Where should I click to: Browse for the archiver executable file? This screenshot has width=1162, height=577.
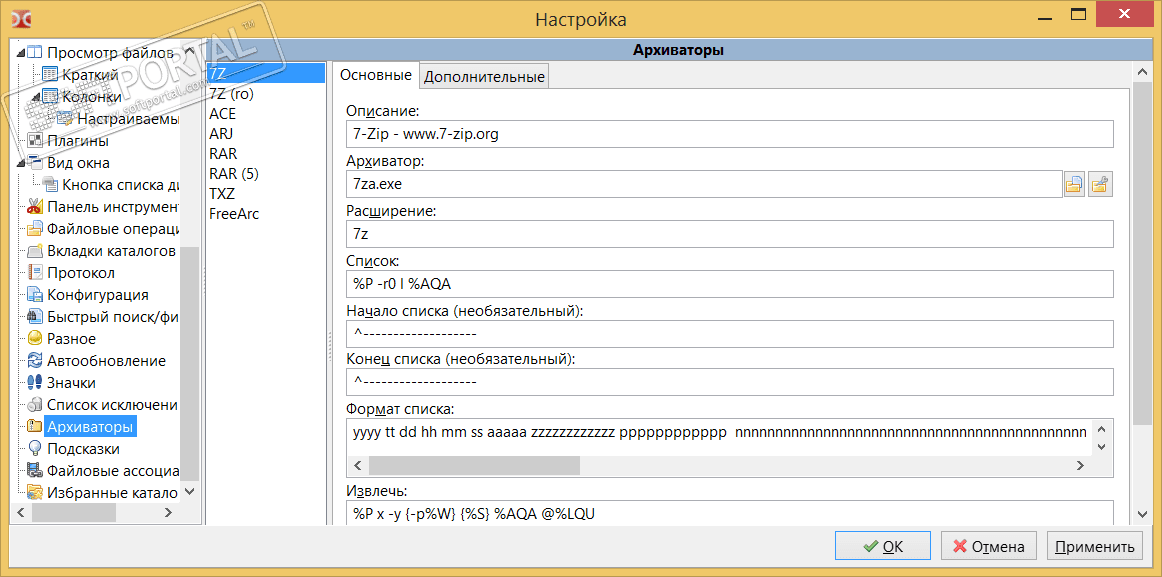(x=1075, y=185)
